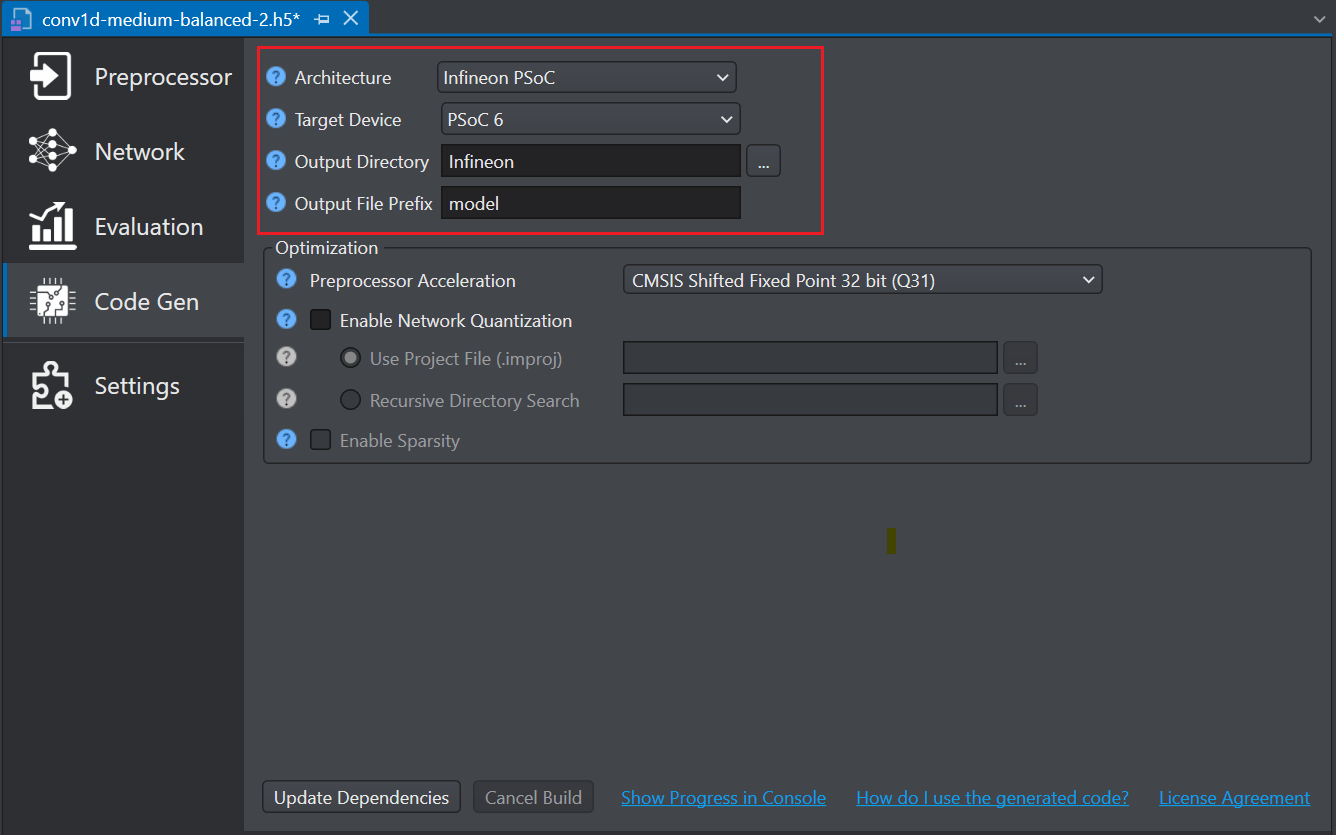
Task: Browse for the Recursive Directory Search folder
Action: pyautogui.click(x=1021, y=400)
